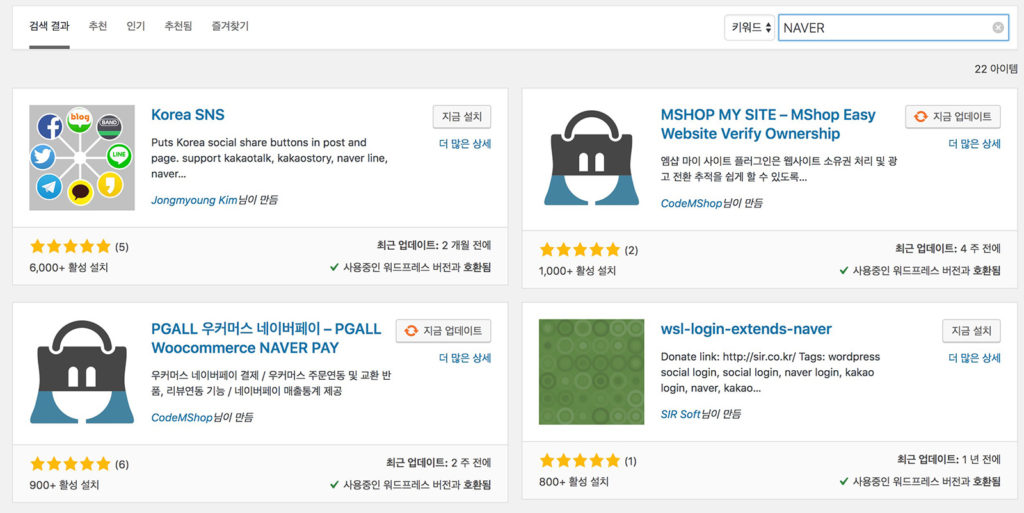Clear the NAVER search field

click(998, 28)
